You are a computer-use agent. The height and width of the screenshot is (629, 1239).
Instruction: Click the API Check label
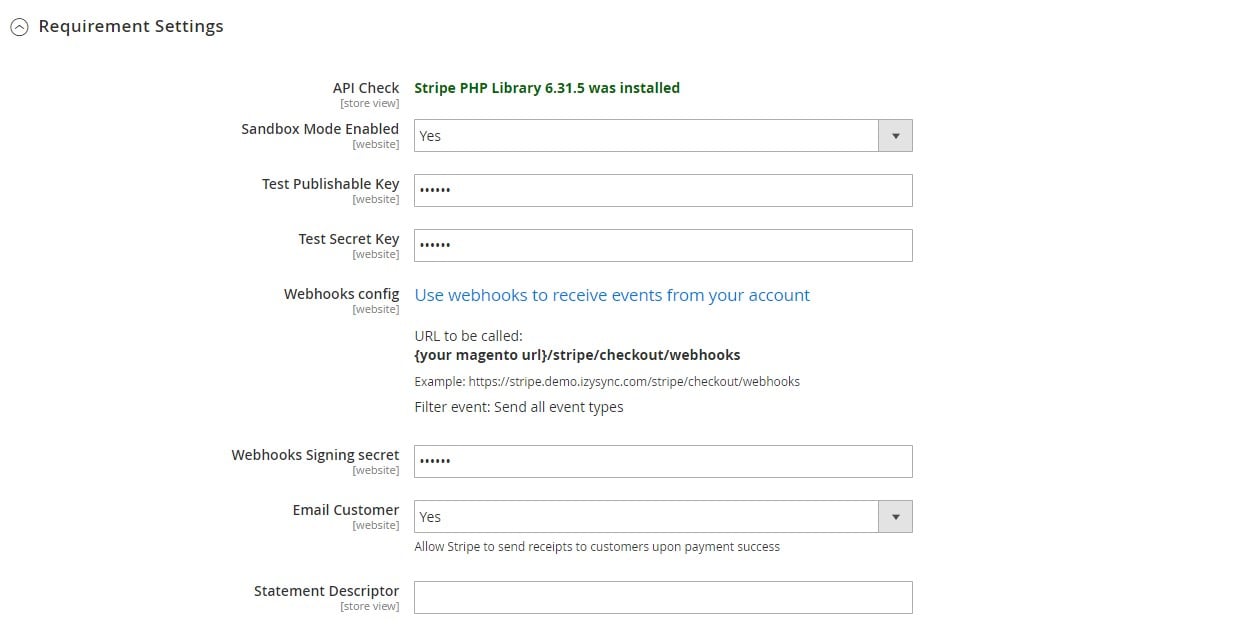click(366, 88)
